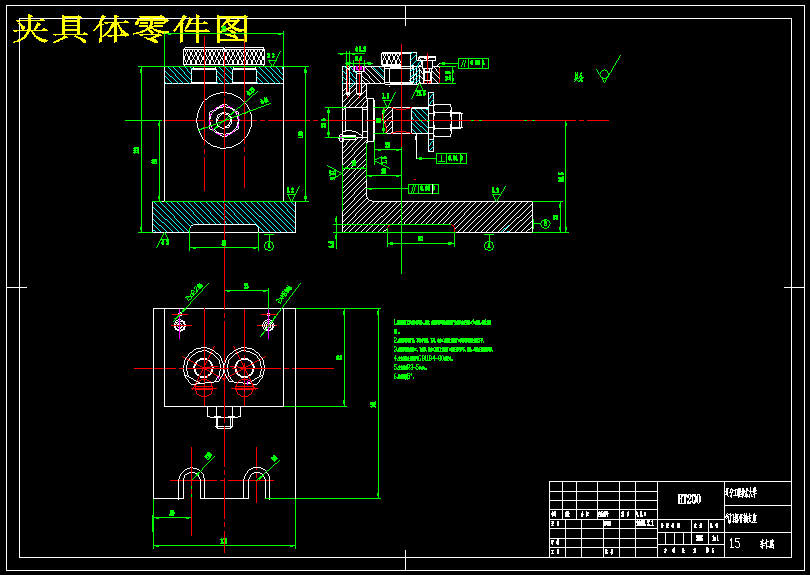Select parallelism tolerance frame beside top clamp
The image size is (810, 575).
[473, 63]
